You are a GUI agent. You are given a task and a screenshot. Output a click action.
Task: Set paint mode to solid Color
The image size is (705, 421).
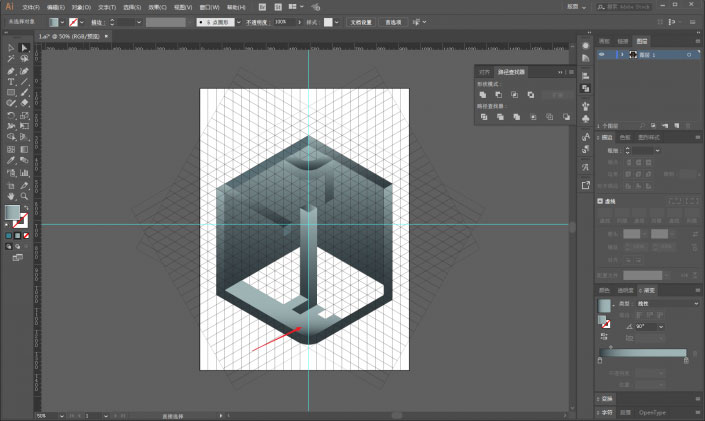click(9, 235)
